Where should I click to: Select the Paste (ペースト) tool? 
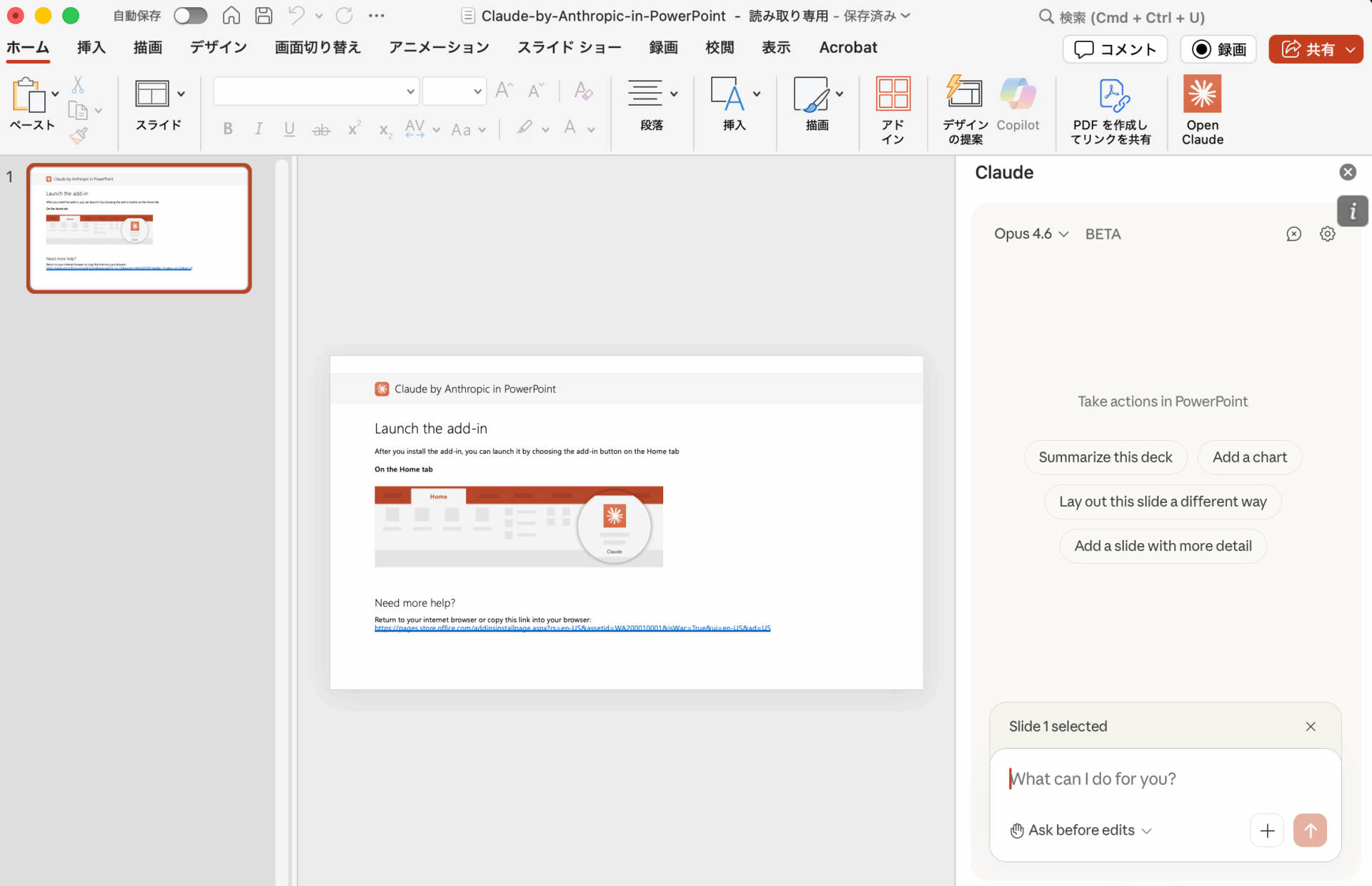click(31, 107)
